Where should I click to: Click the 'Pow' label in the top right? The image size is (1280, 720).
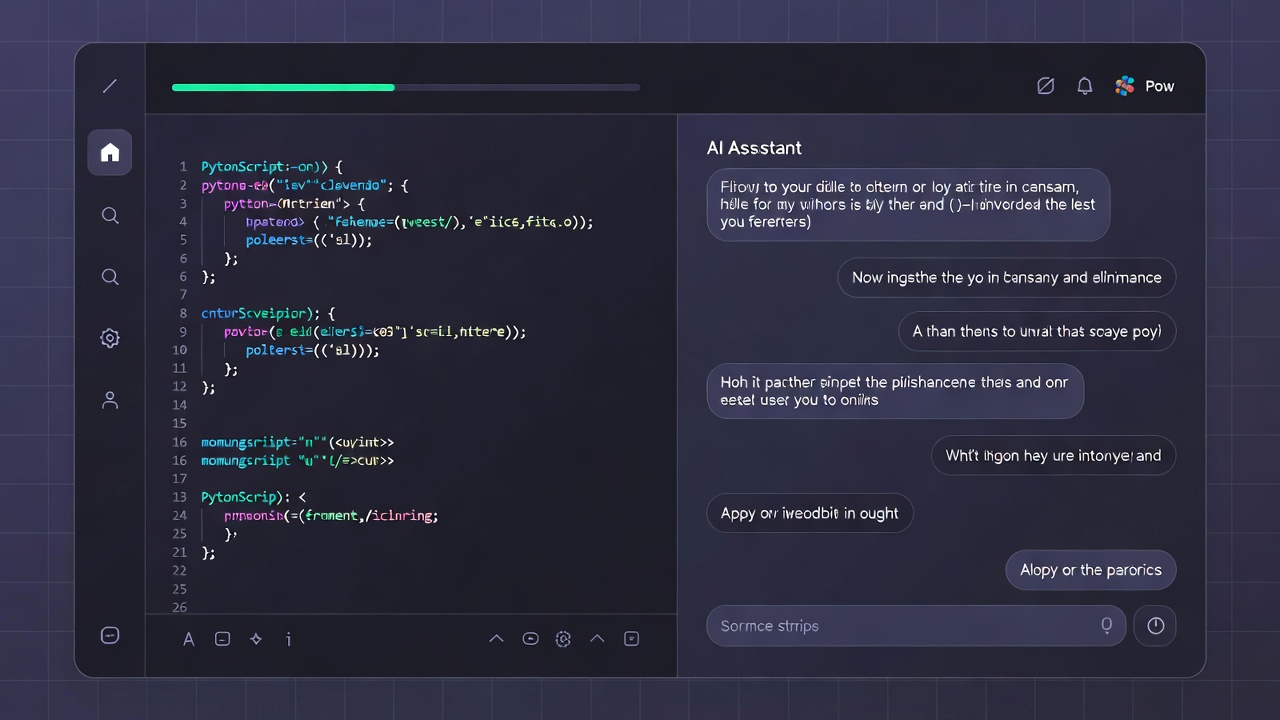[x=1159, y=86]
